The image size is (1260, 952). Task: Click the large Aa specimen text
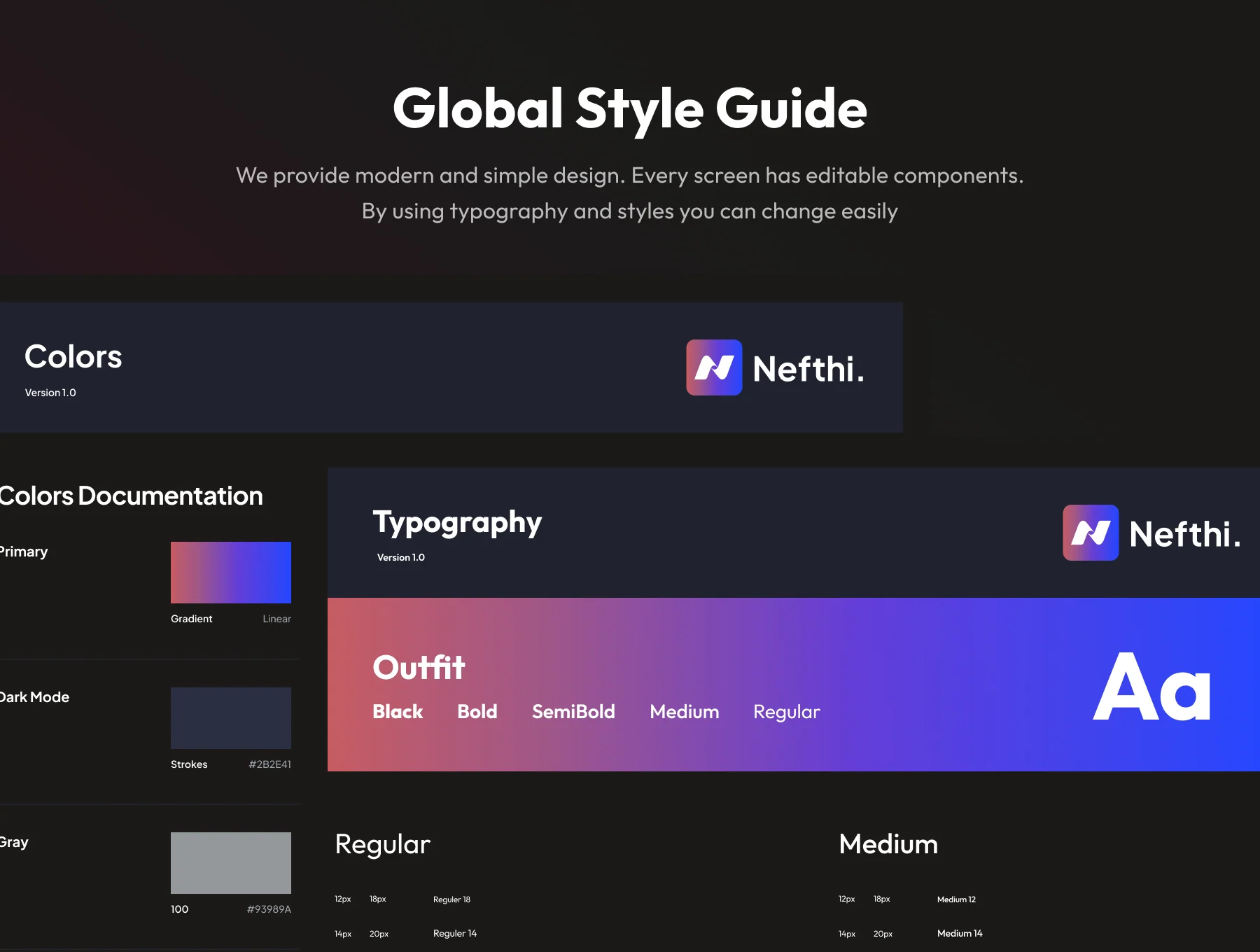[1152, 687]
